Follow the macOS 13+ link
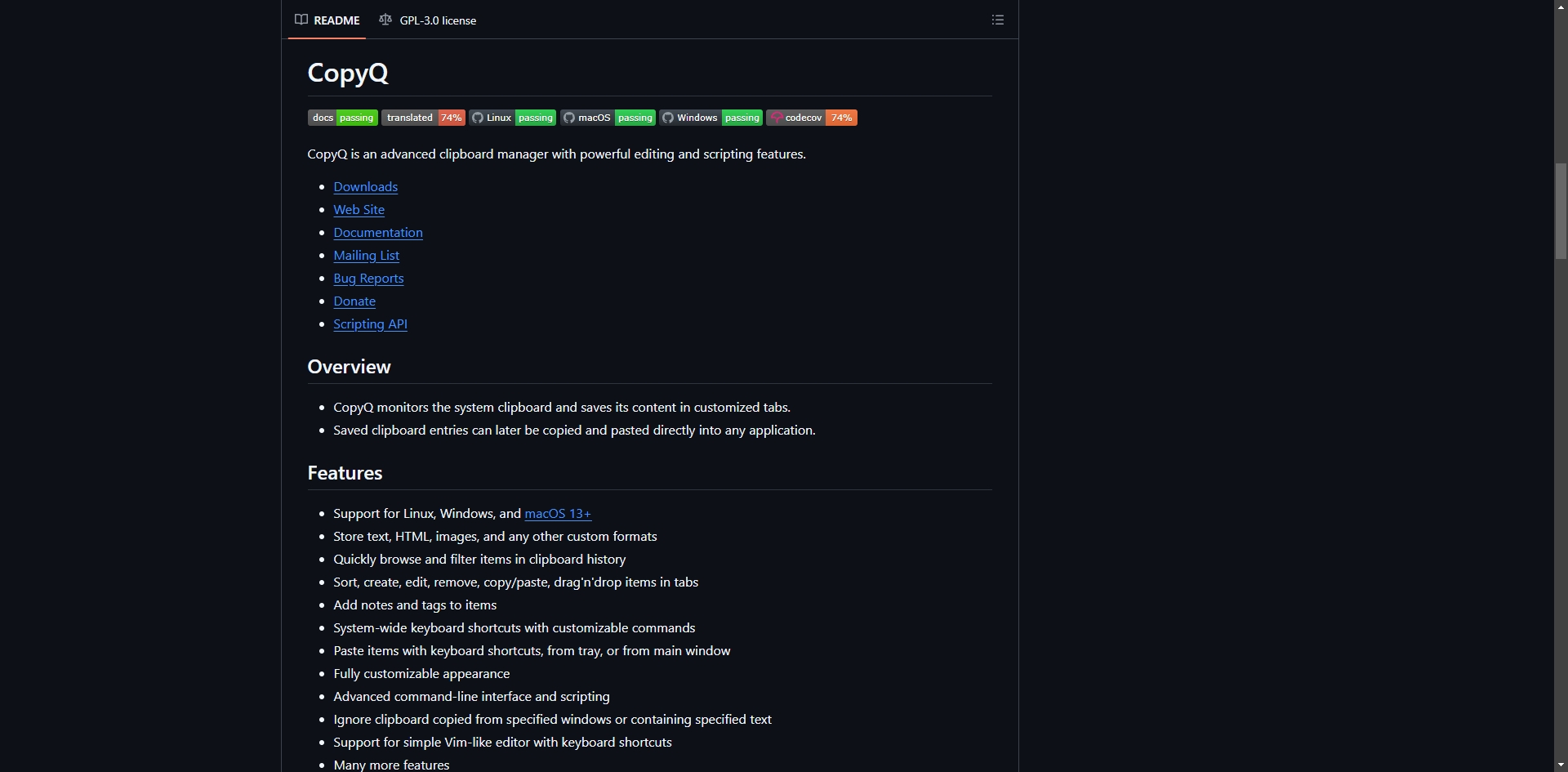1568x772 pixels. click(x=558, y=514)
